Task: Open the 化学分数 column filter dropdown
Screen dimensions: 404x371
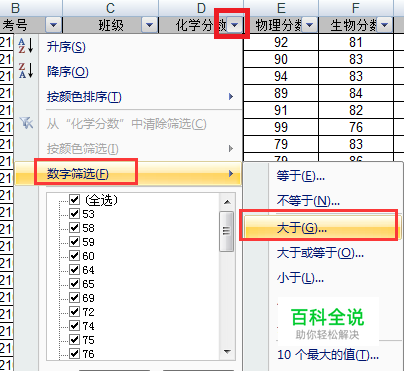Action: 235,25
